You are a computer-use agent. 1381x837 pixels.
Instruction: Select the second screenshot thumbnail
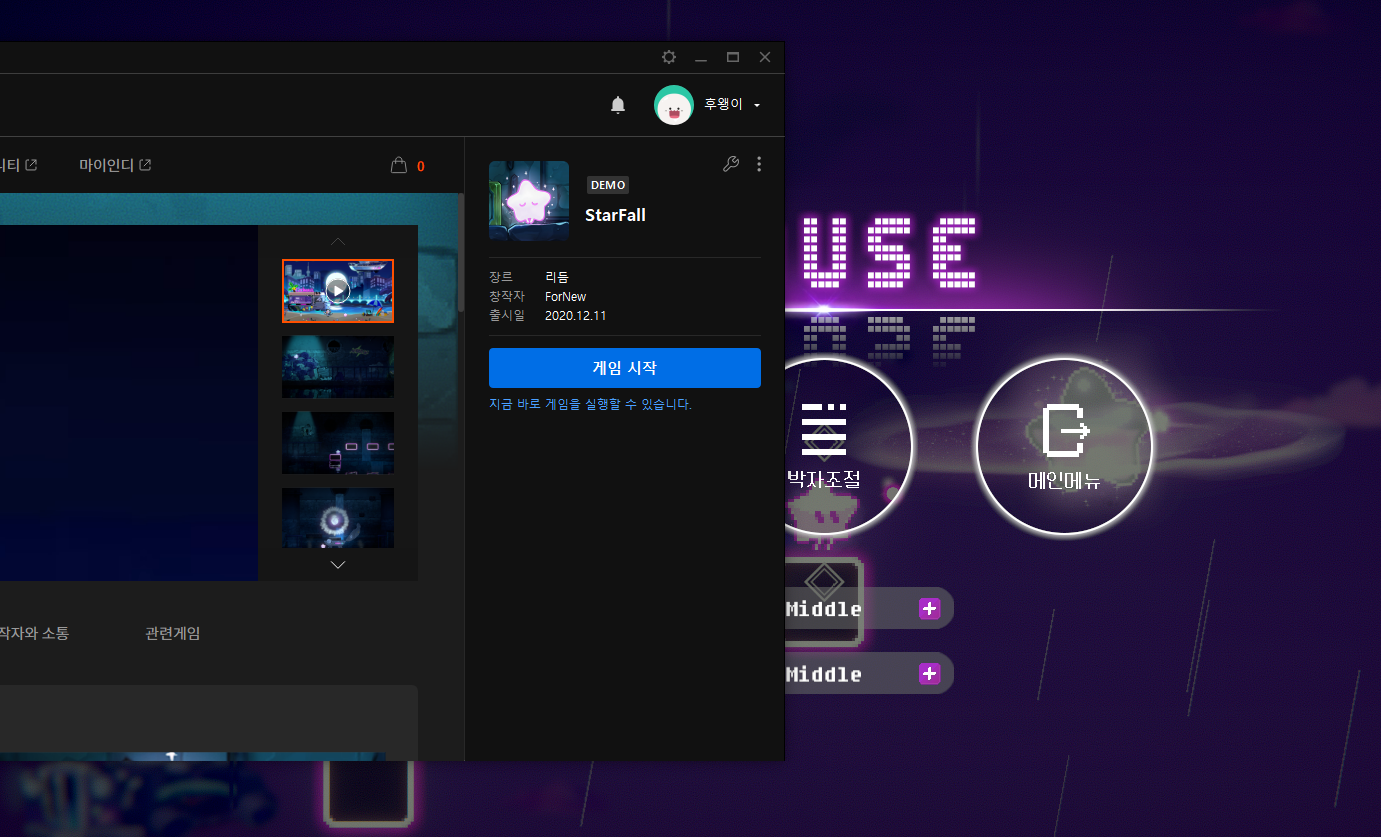338,367
